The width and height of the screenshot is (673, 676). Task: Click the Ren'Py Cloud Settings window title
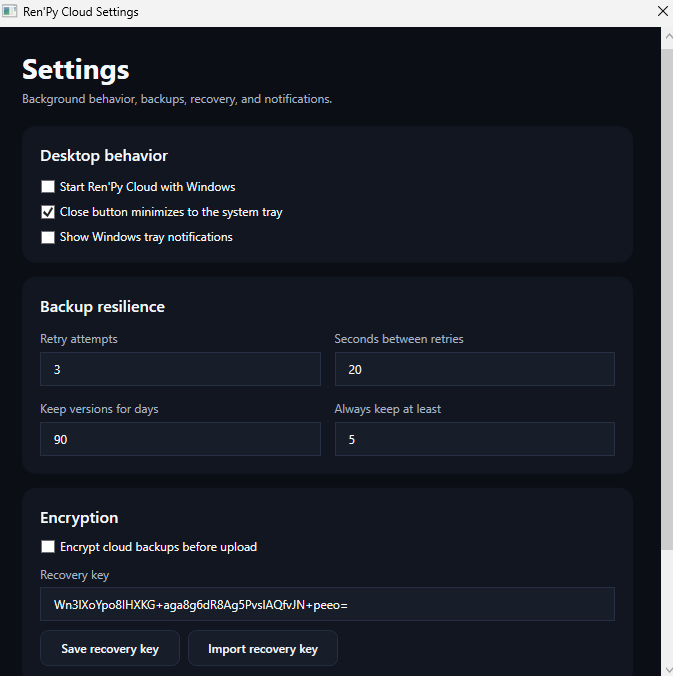click(81, 12)
